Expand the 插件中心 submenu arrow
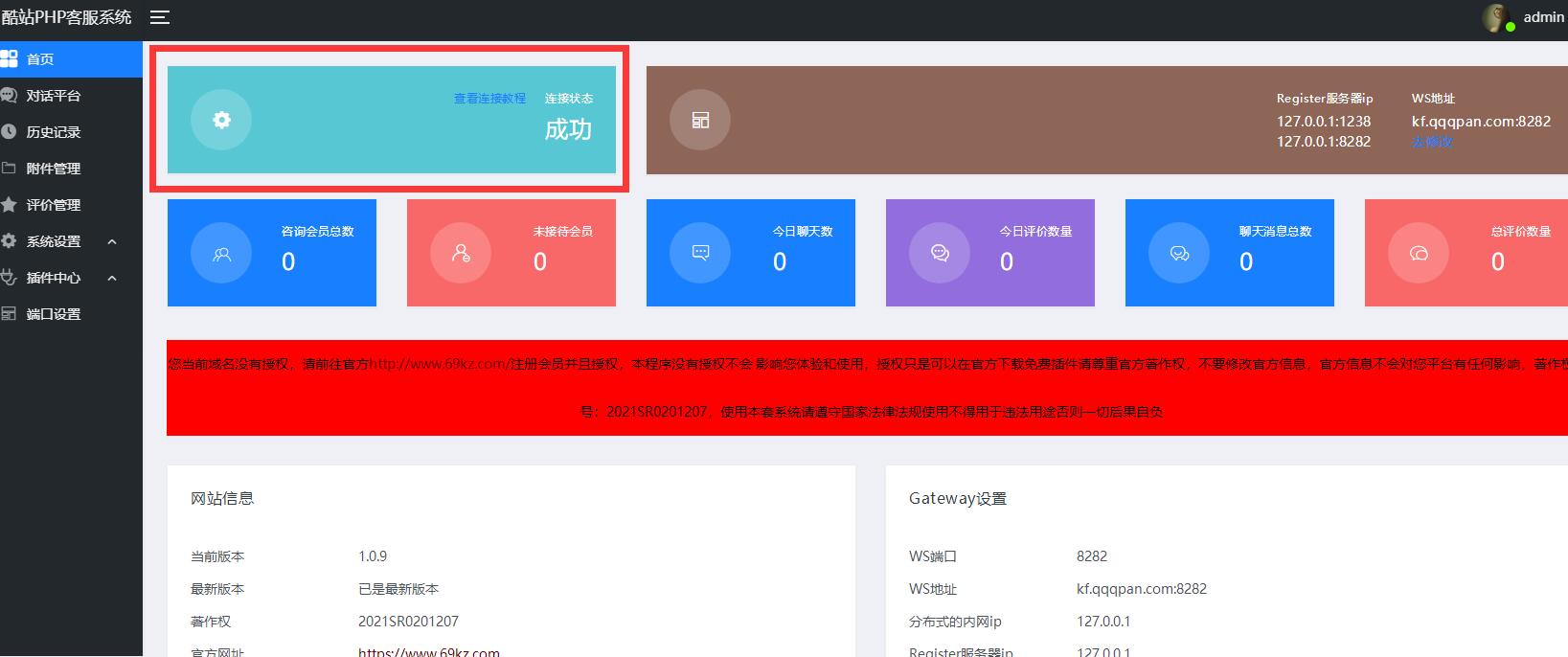Image resolution: width=1568 pixels, height=657 pixels. coord(112,278)
